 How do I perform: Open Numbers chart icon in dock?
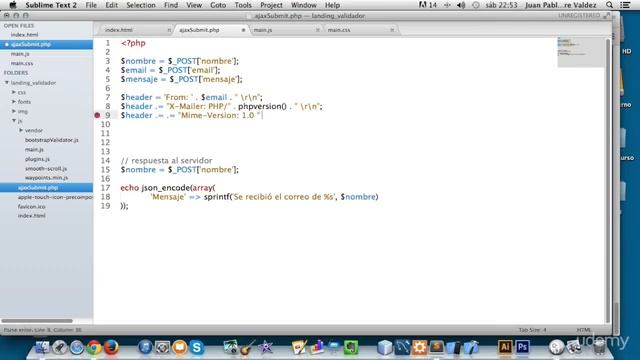click(x=317, y=347)
